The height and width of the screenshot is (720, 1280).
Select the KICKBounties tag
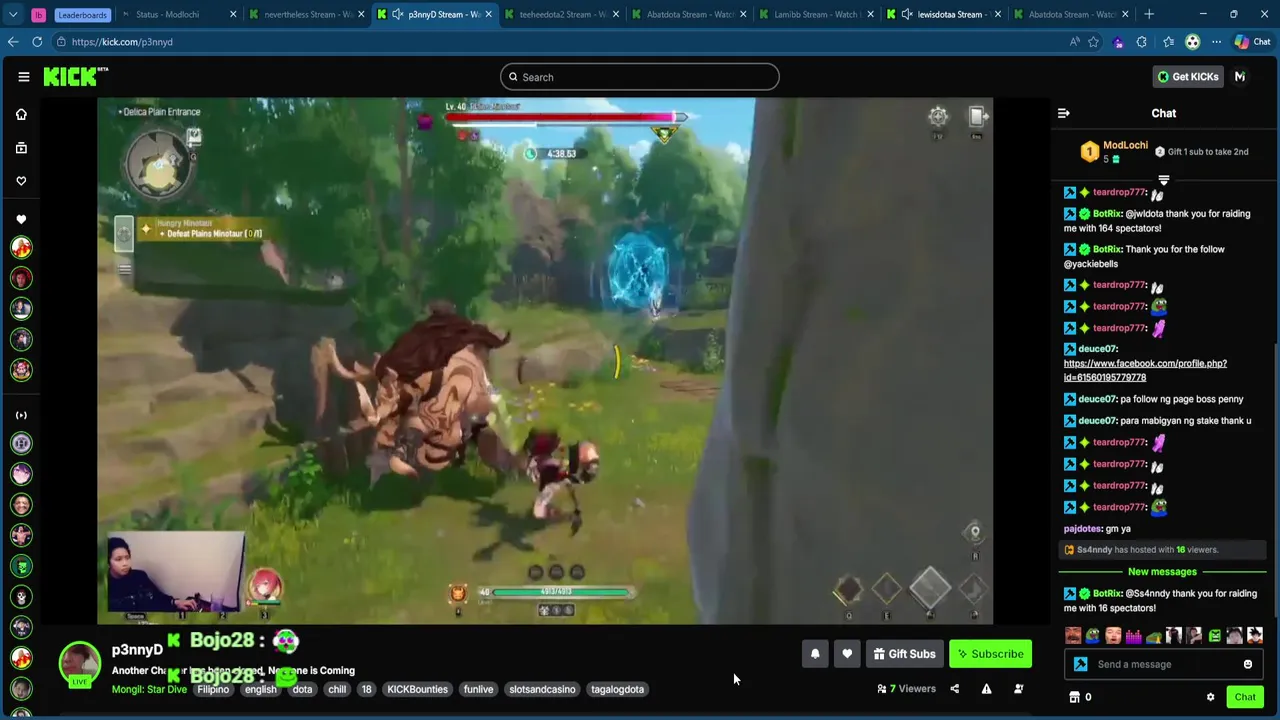417,689
